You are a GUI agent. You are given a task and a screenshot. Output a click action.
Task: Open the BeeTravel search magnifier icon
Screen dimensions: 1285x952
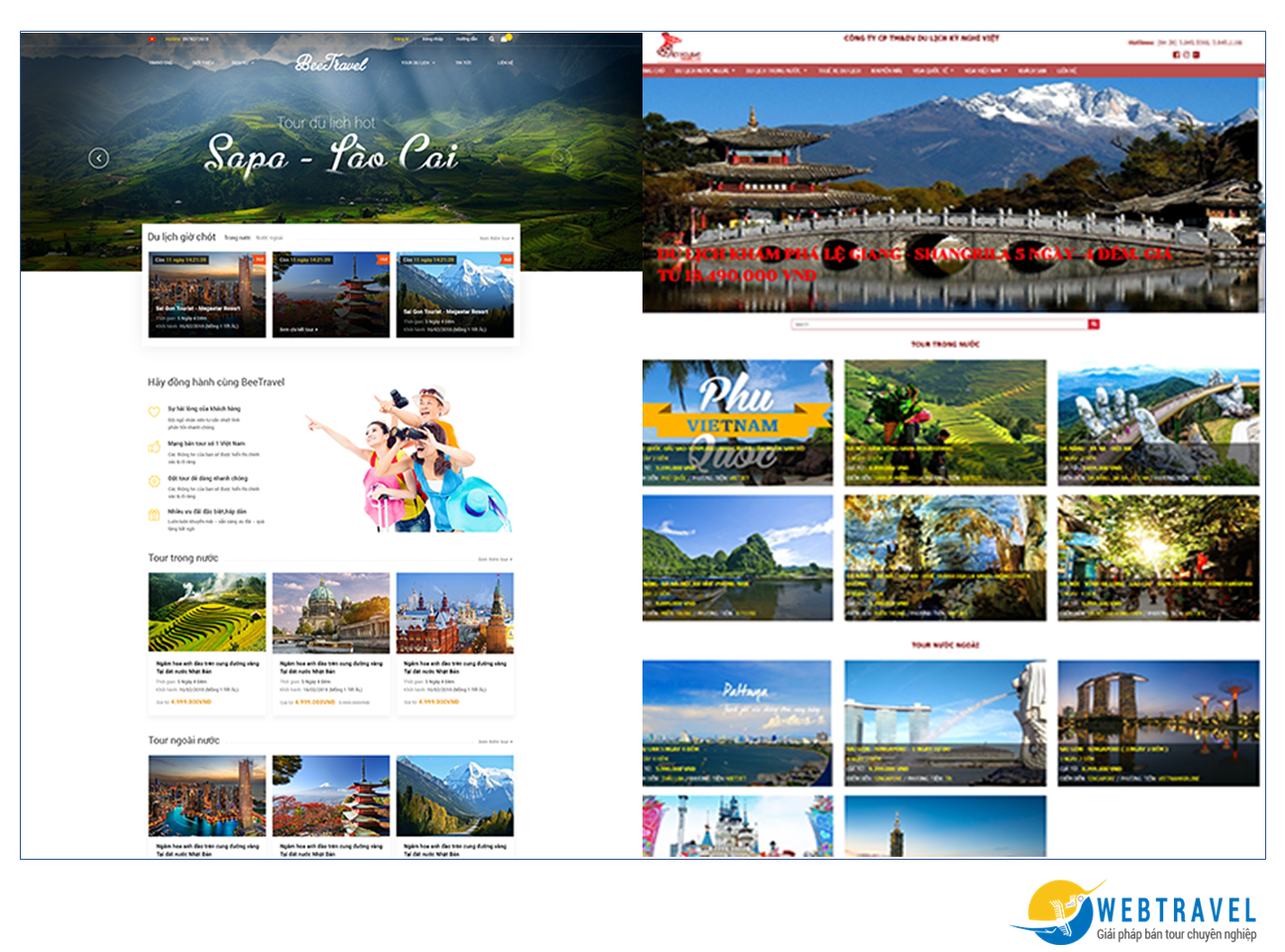coord(491,39)
